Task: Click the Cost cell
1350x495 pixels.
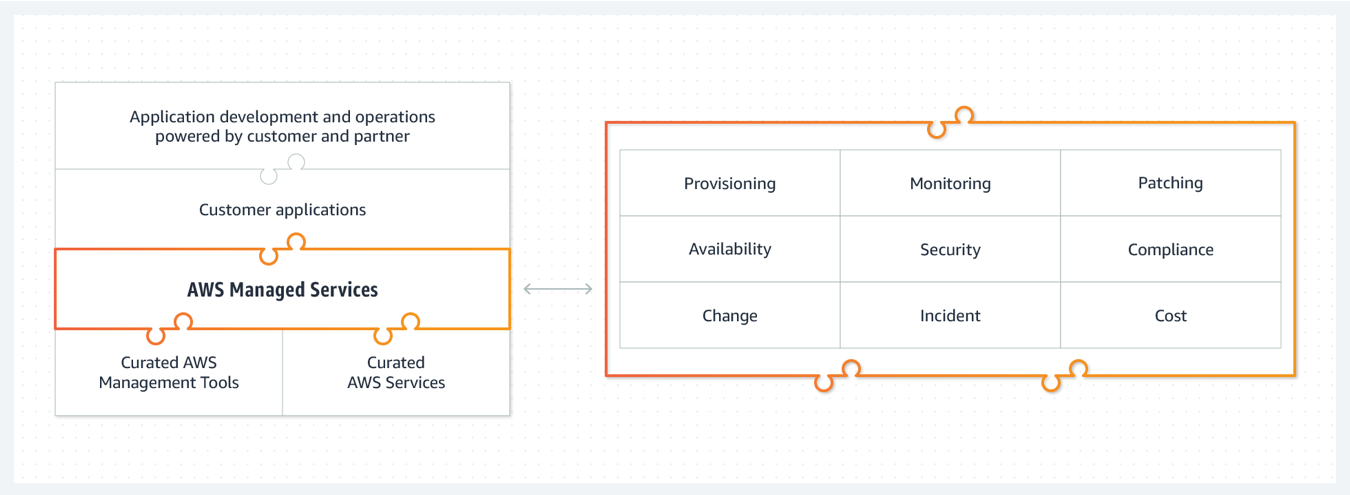Action: pyautogui.click(x=1170, y=316)
